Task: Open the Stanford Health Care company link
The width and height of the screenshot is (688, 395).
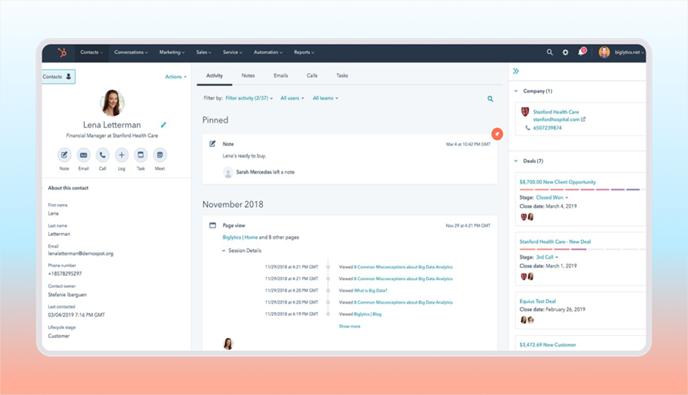Action: [x=556, y=112]
